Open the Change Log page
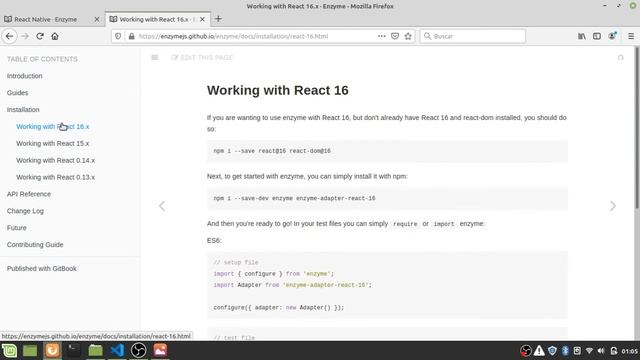 pos(25,211)
